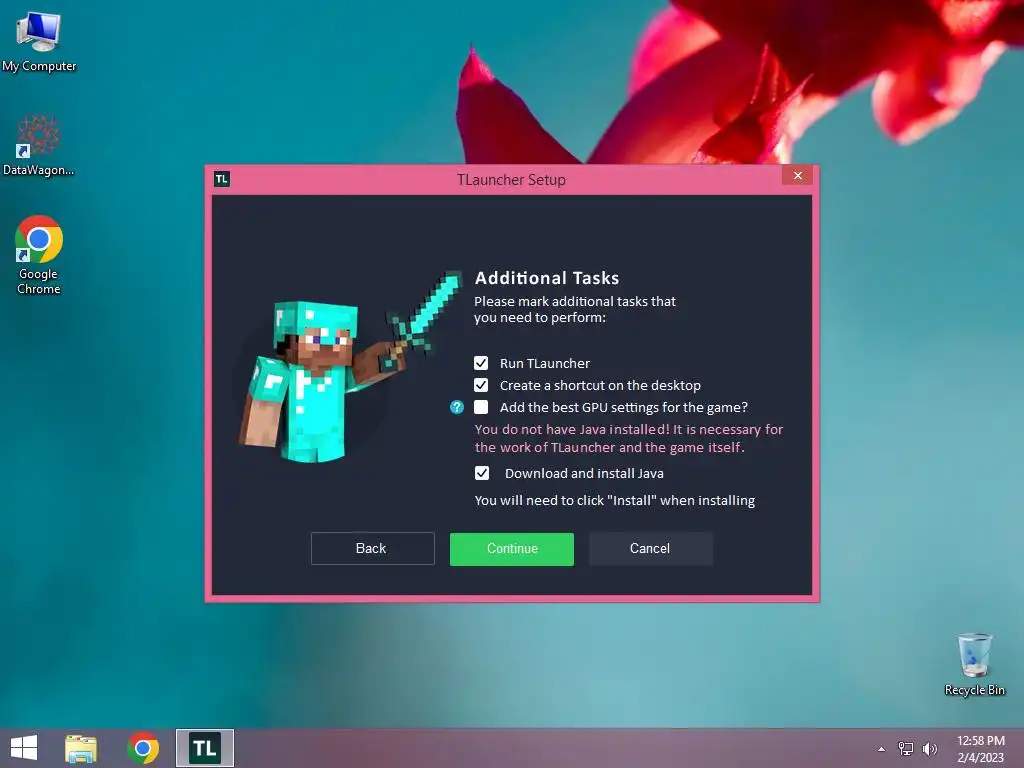The width and height of the screenshot is (1024, 768).
Task: Open the network tray icon
Action: [x=906, y=749]
